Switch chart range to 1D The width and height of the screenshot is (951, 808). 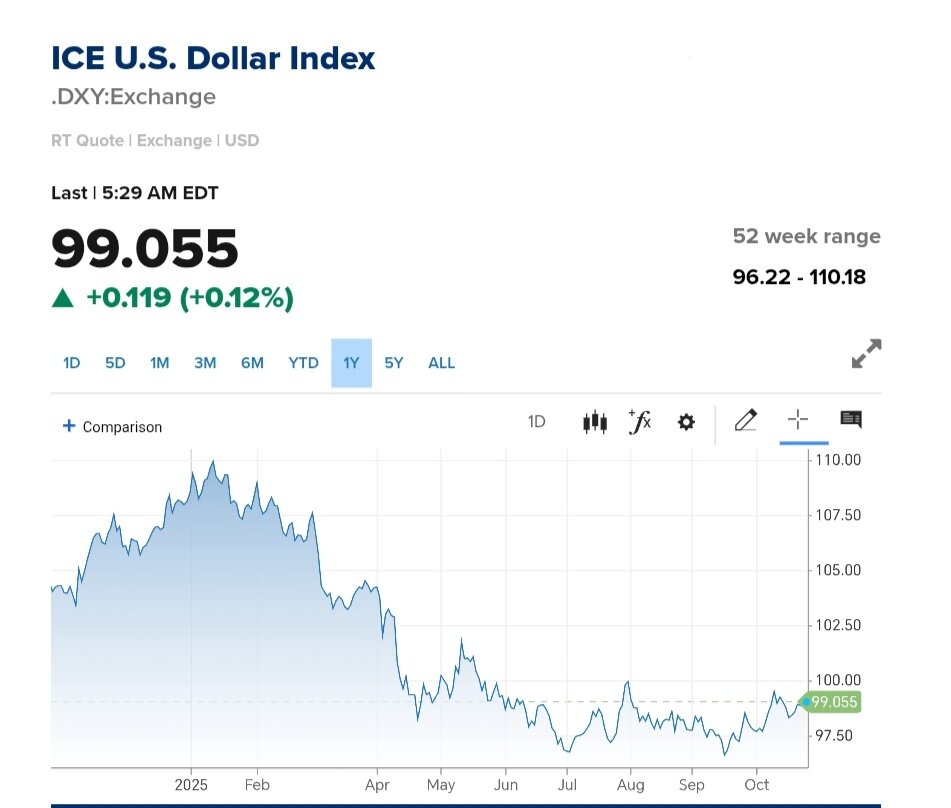[x=71, y=363]
